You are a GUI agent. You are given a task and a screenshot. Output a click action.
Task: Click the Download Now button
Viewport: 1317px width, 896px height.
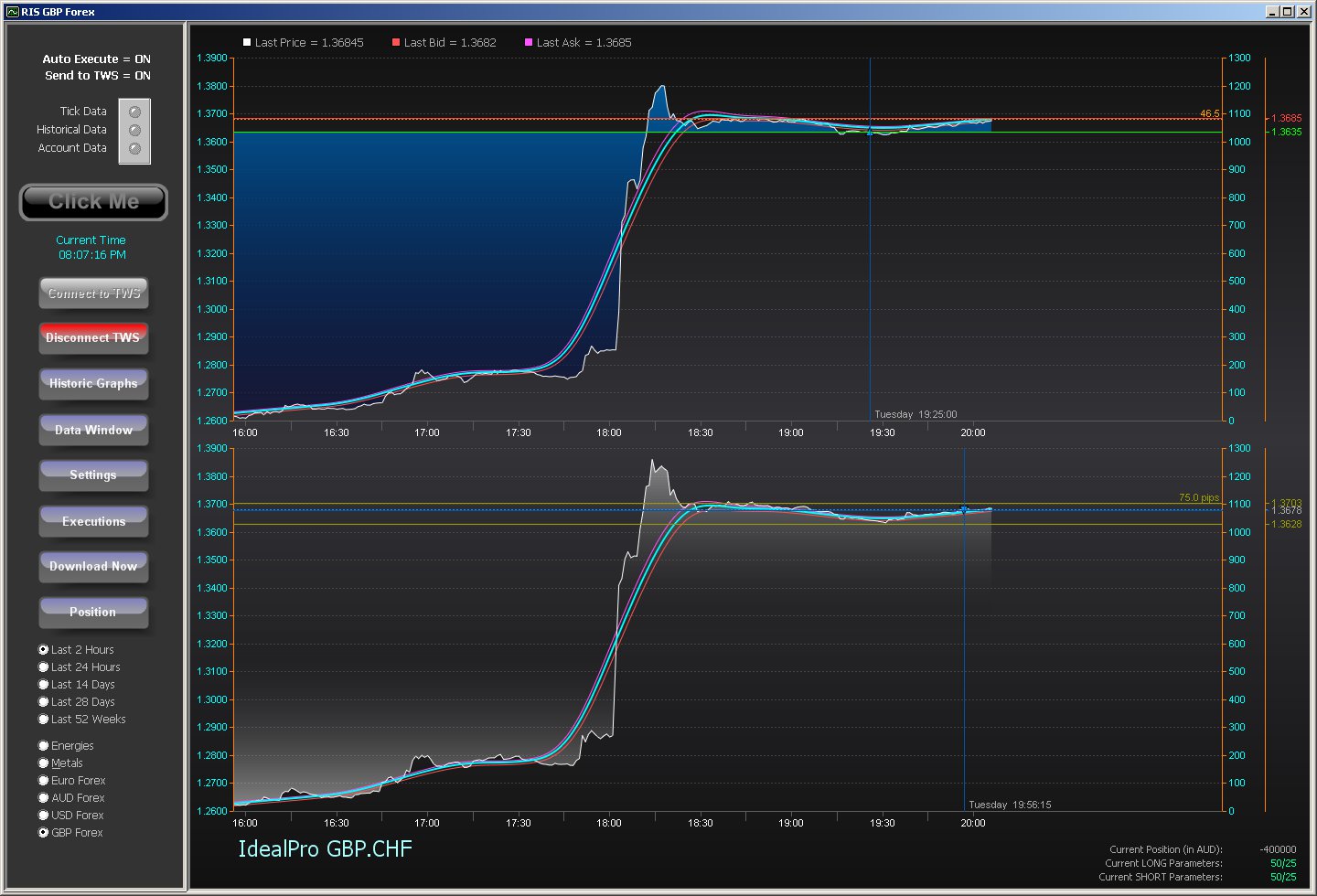tap(93, 567)
